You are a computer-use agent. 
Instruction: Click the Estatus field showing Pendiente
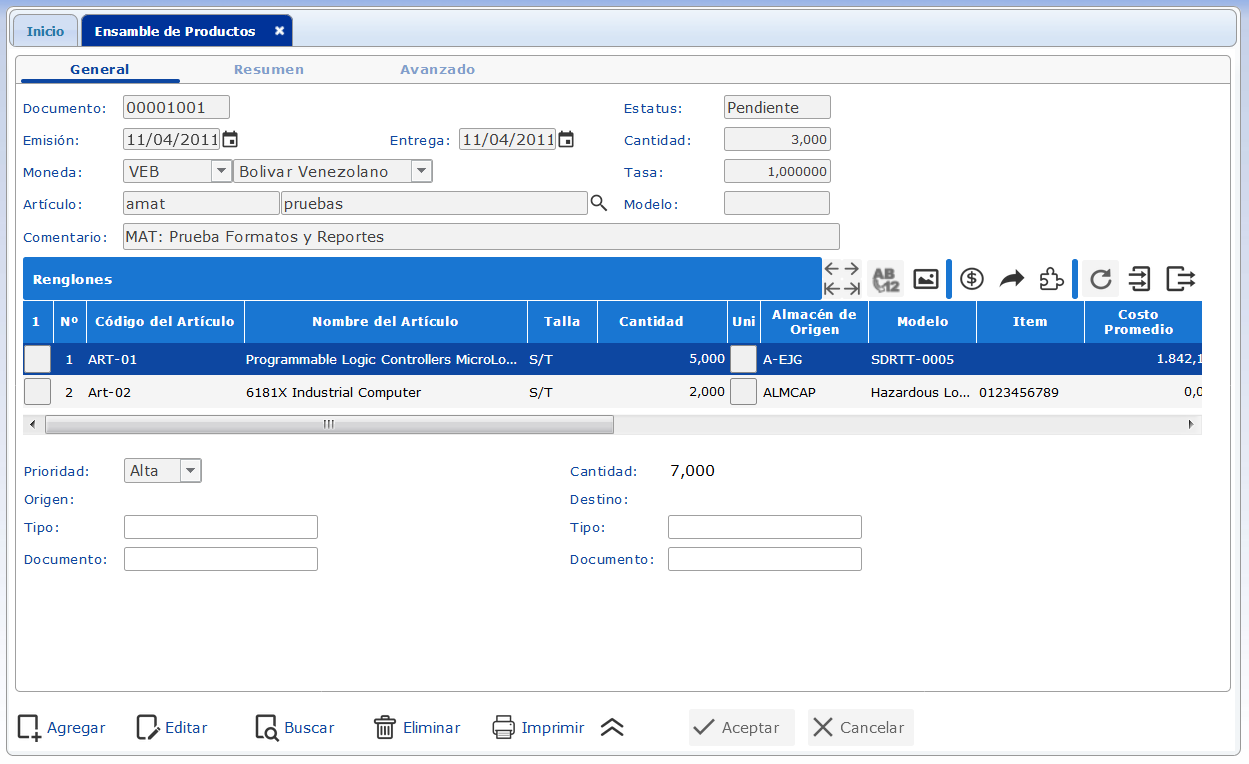777,107
